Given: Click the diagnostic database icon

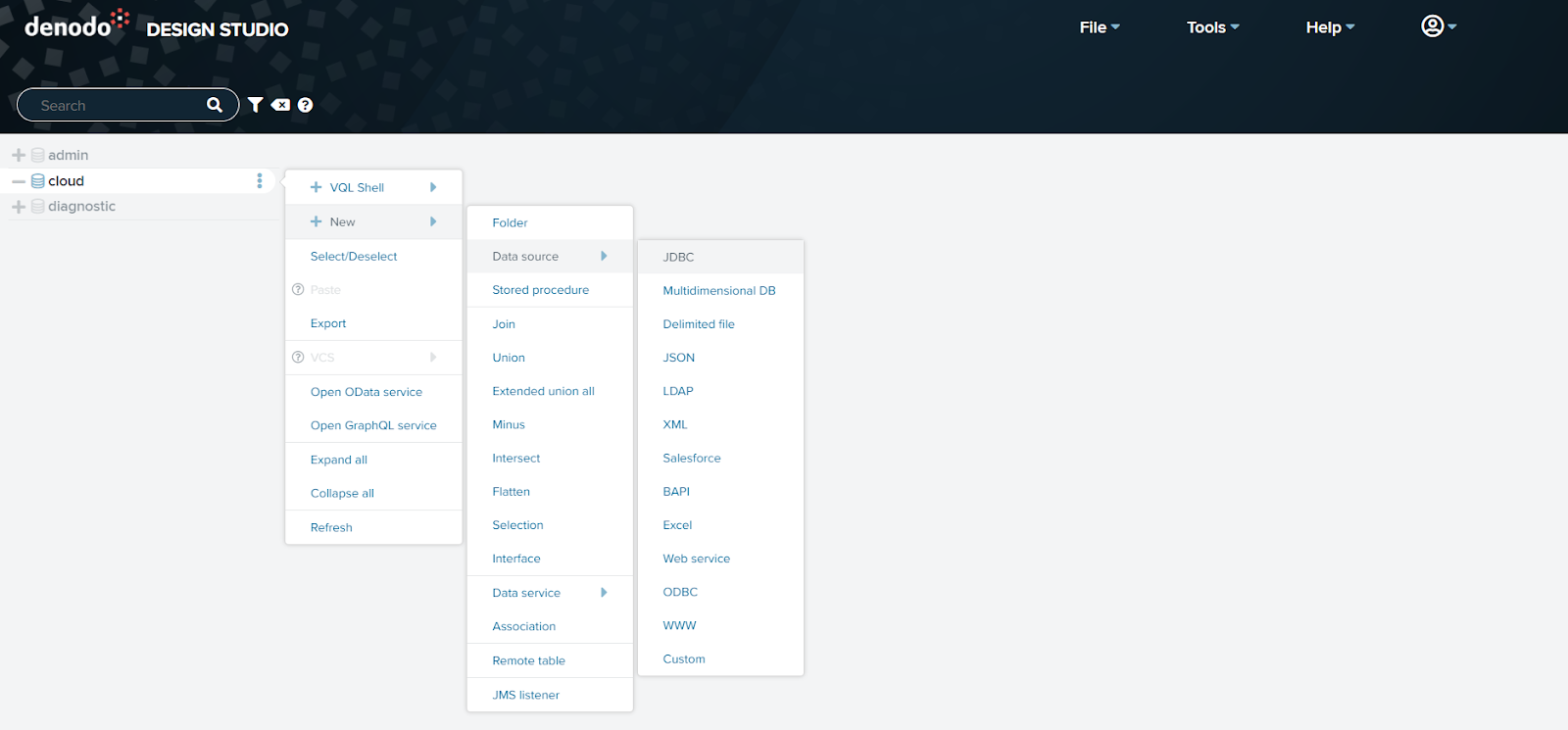Looking at the screenshot, I should coord(38,207).
